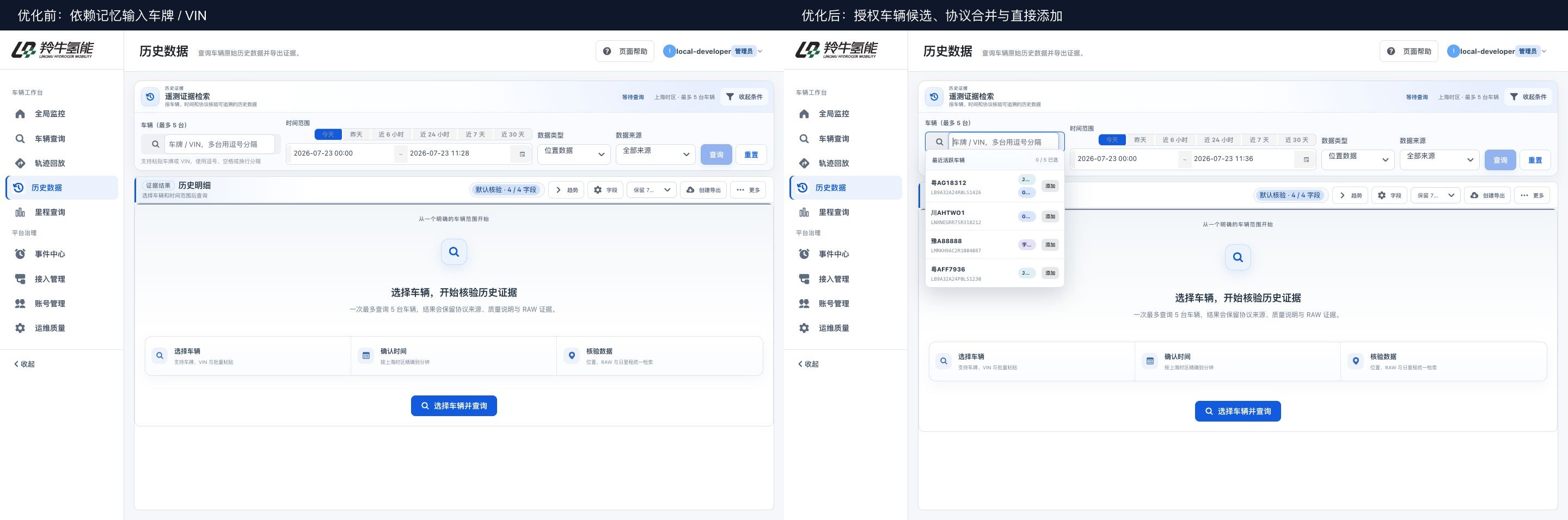1568x520 pixels.
Task: Open the 保留 7... dropdown in the 优化前 toolbar
Action: coord(651,190)
